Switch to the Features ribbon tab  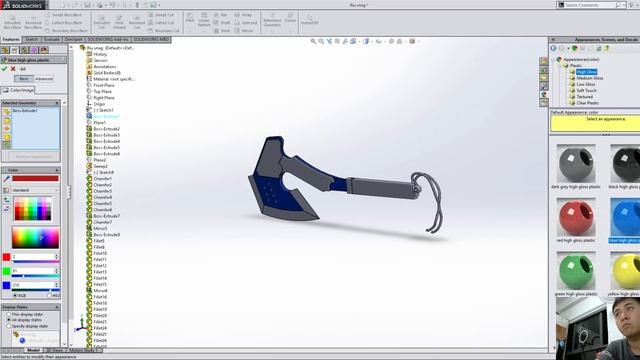[x=11, y=40]
